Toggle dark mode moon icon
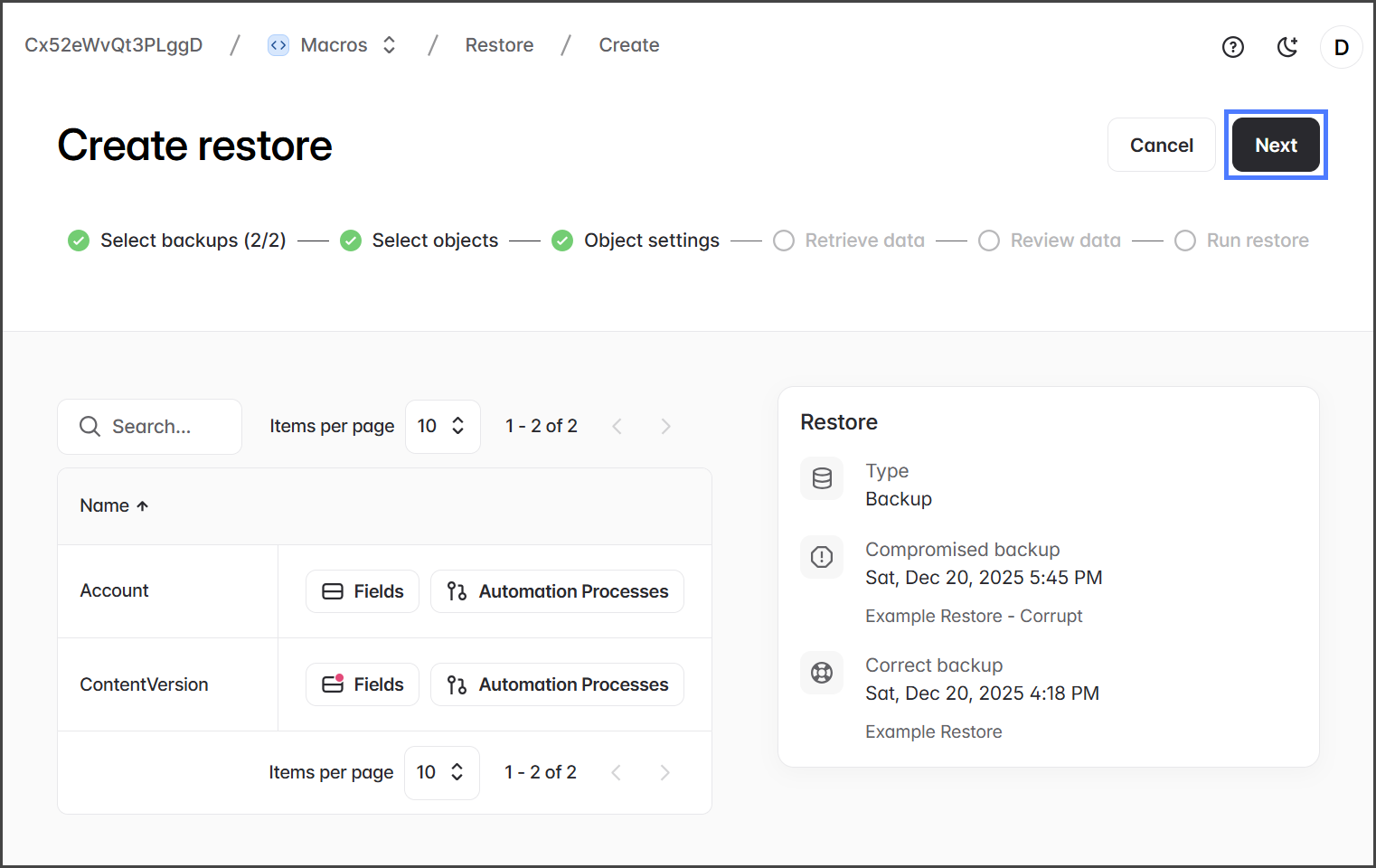 [1287, 47]
